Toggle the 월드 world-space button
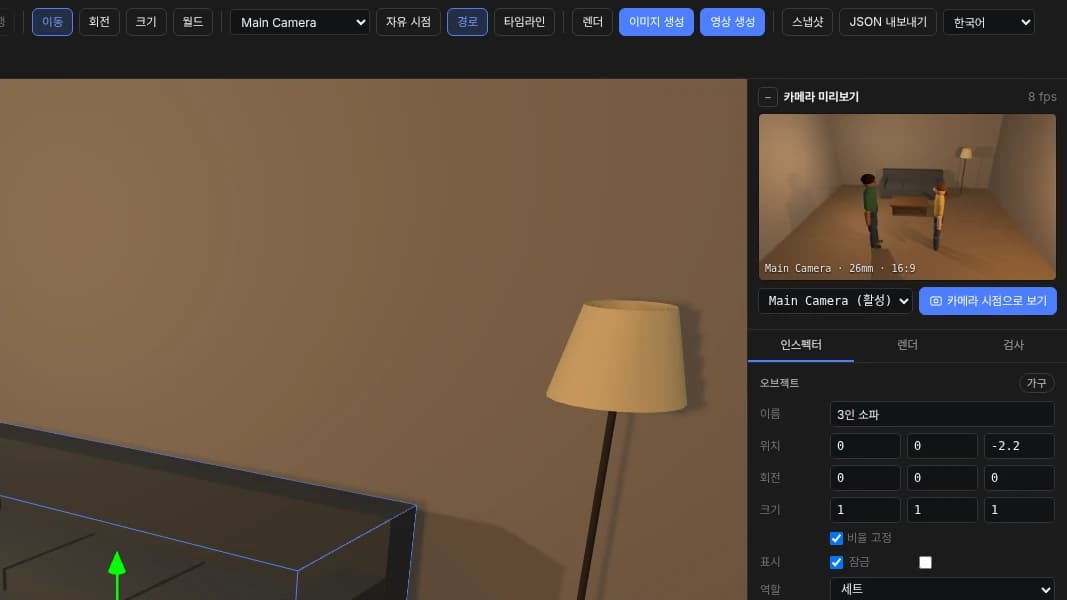 193,22
